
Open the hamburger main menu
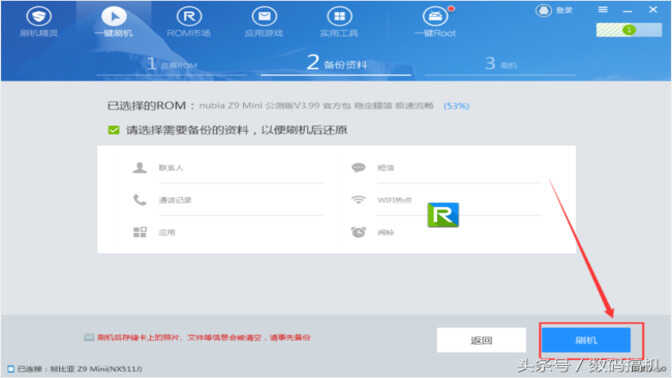pyautogui.click(x=603, y=9)
